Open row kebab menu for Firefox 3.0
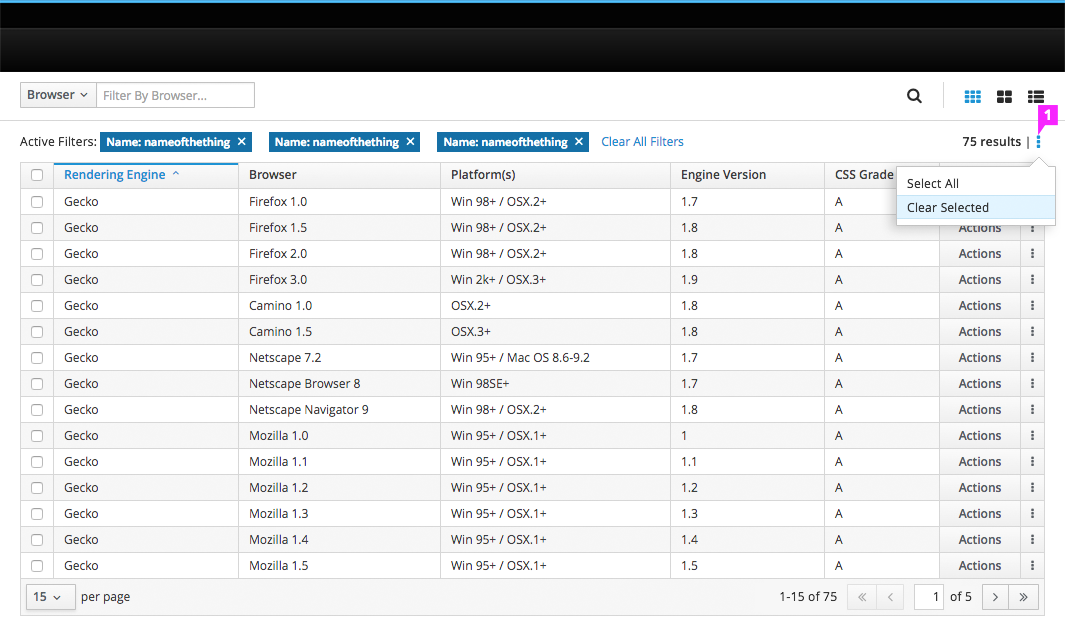 click(x=1032, y=280)
